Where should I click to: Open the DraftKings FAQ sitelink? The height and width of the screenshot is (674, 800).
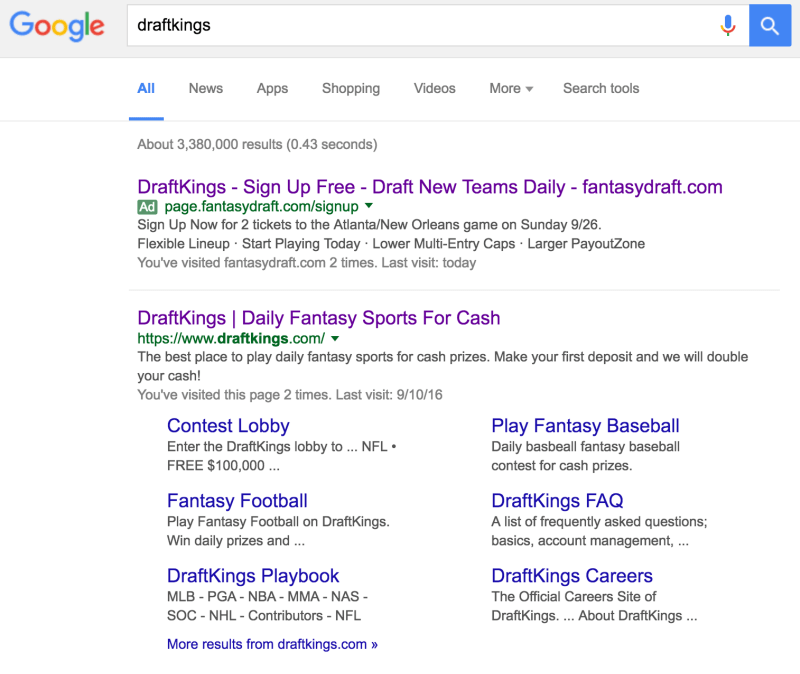pyautogui.click(x=557, y=501)
